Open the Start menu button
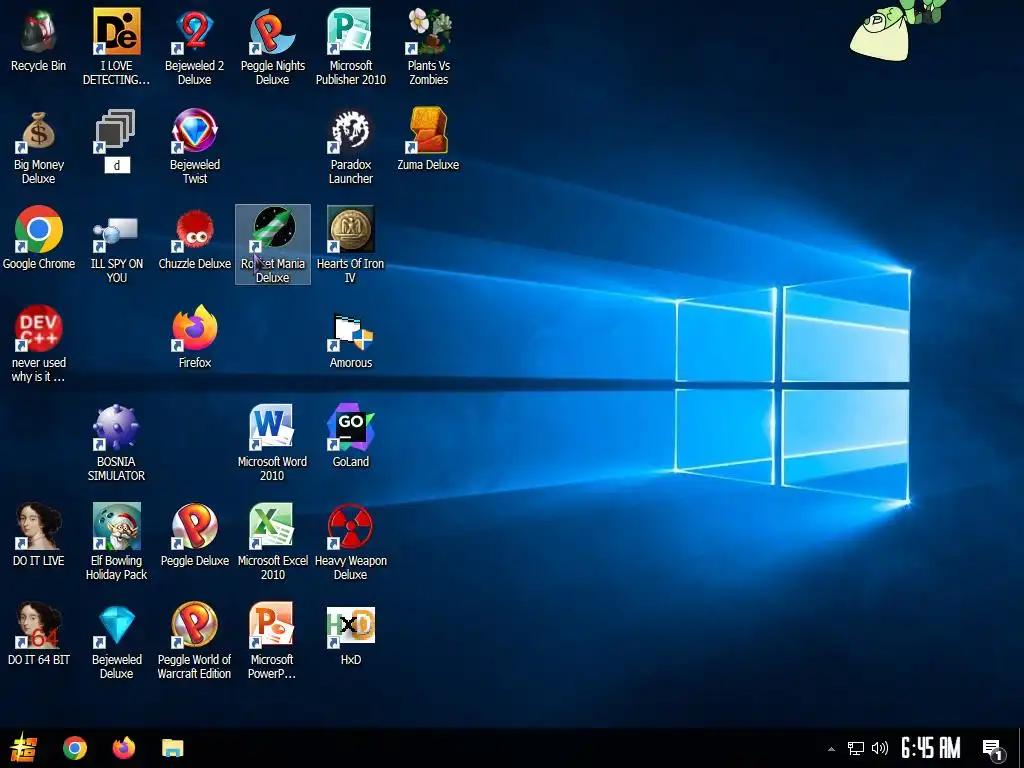1024x768 pixels. click(24, 748)
